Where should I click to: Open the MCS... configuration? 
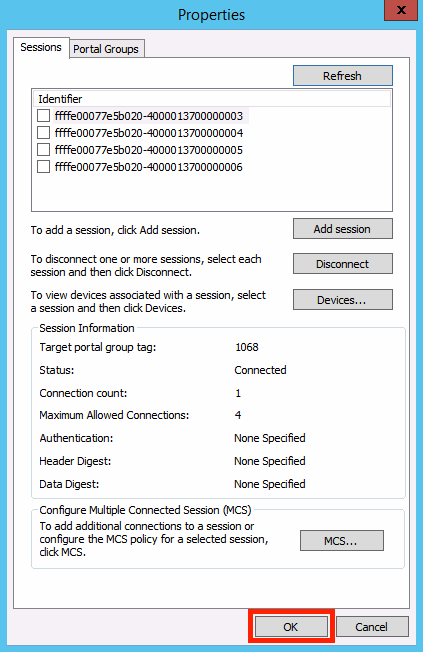(x=342, y=541)
